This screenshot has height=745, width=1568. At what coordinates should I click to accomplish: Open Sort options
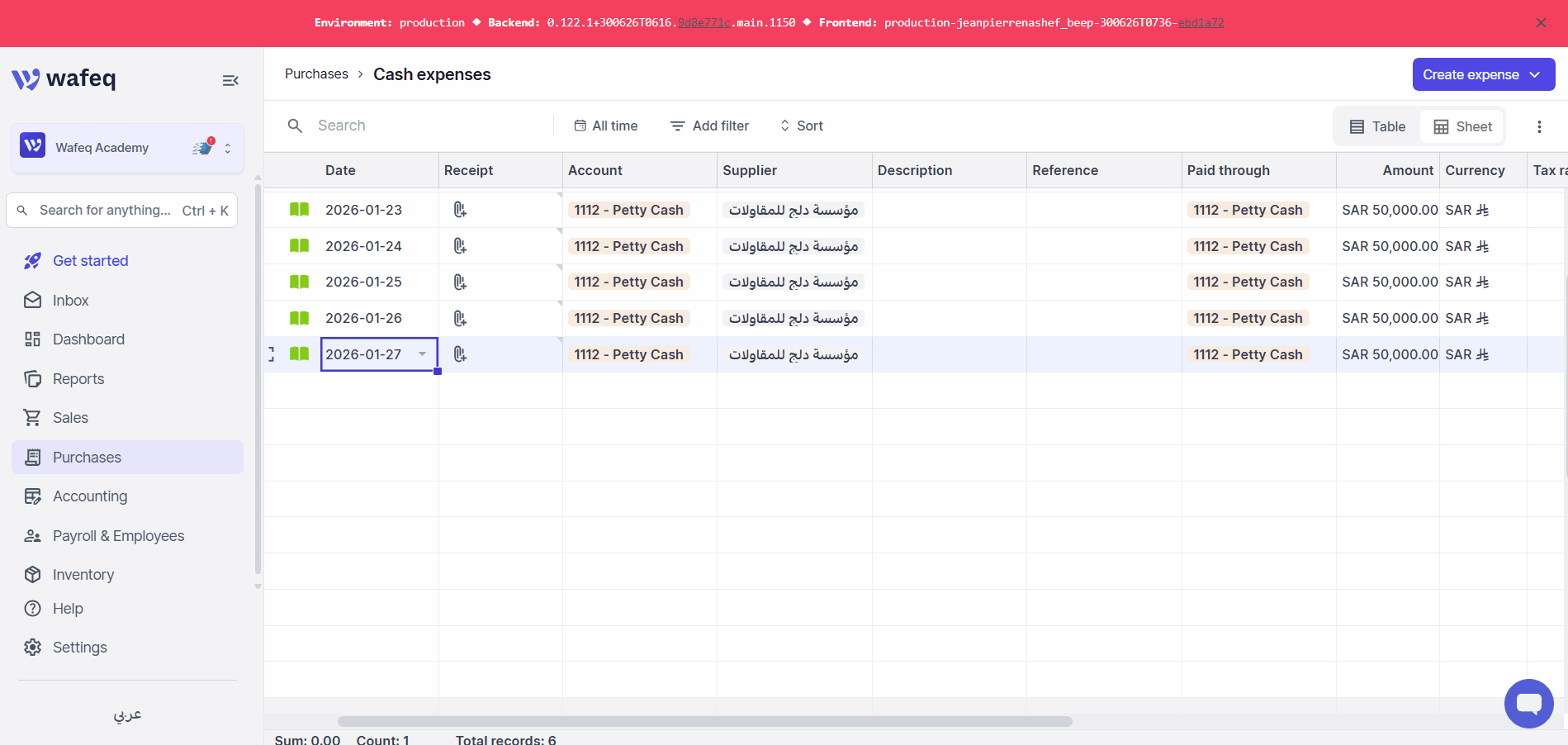click(x=802, y=126)
